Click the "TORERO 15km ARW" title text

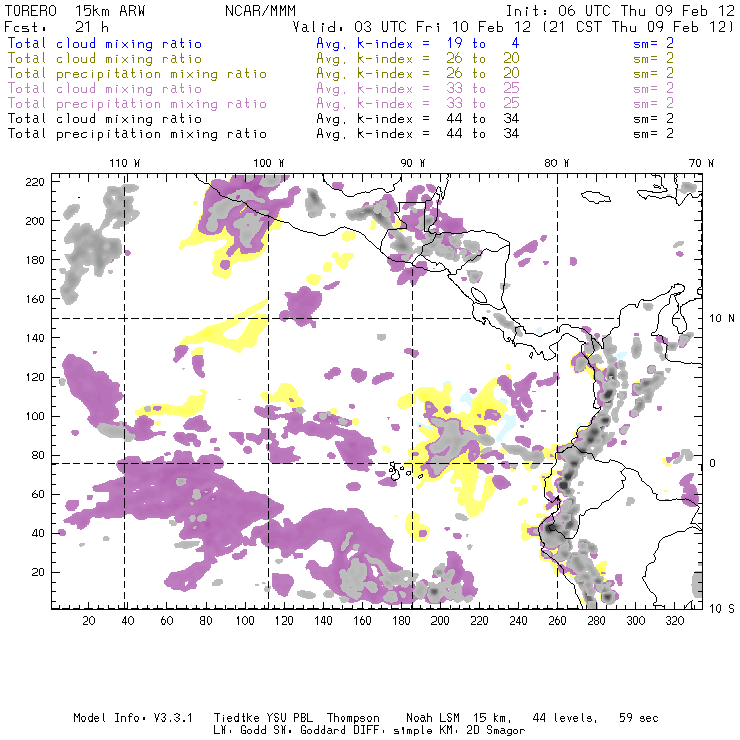75,11
